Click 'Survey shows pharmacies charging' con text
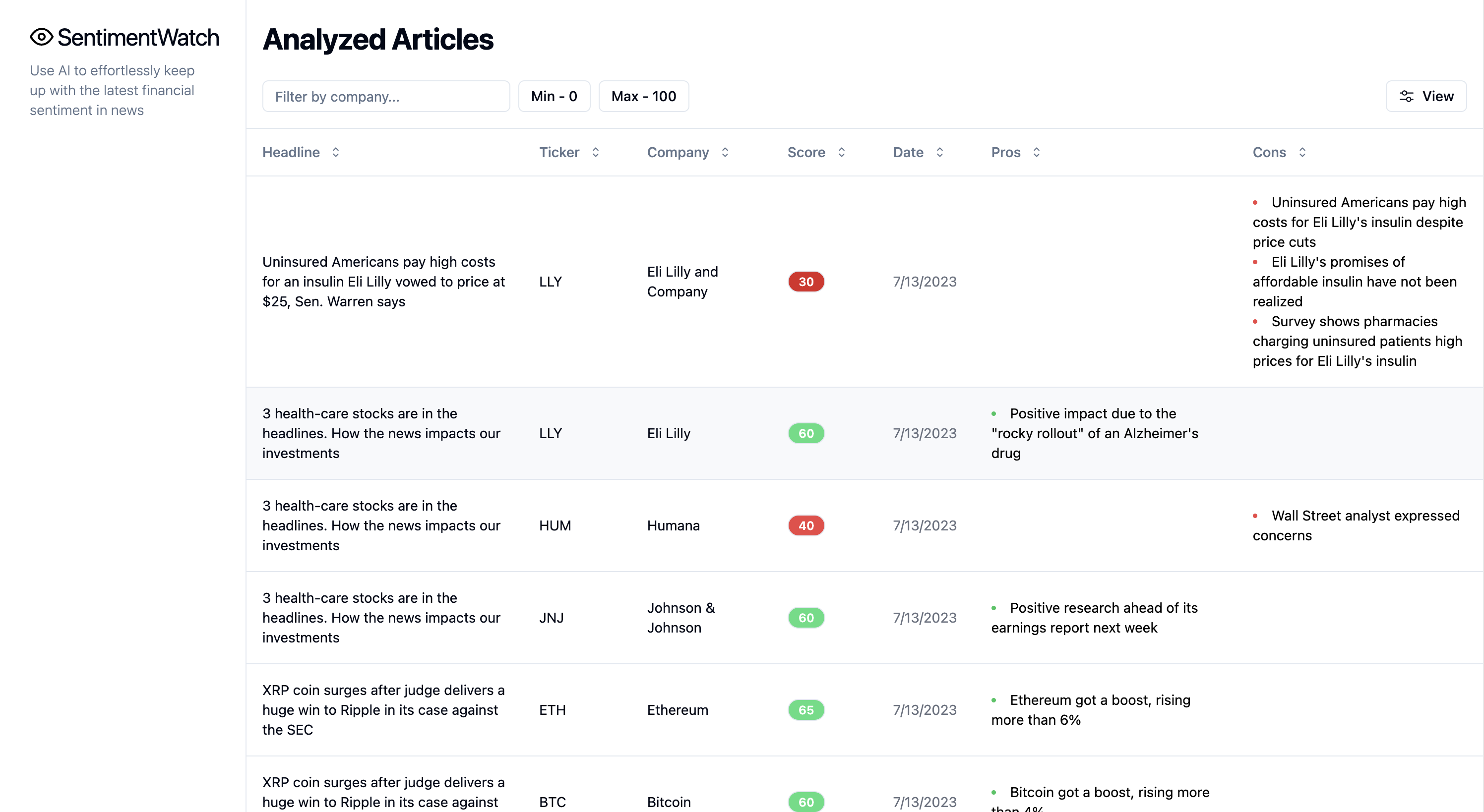 pyautogui.click(x=1357, y=341)
